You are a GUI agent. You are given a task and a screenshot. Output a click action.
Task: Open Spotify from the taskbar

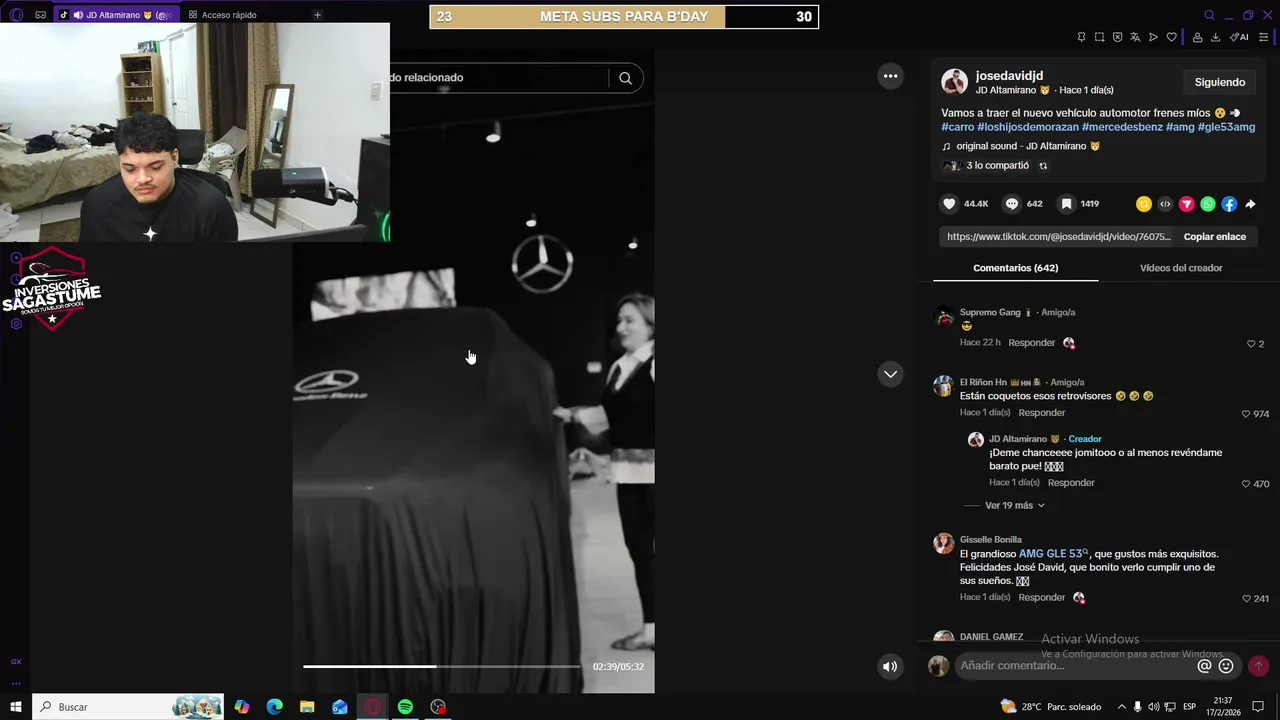click(x=405, y=707)
